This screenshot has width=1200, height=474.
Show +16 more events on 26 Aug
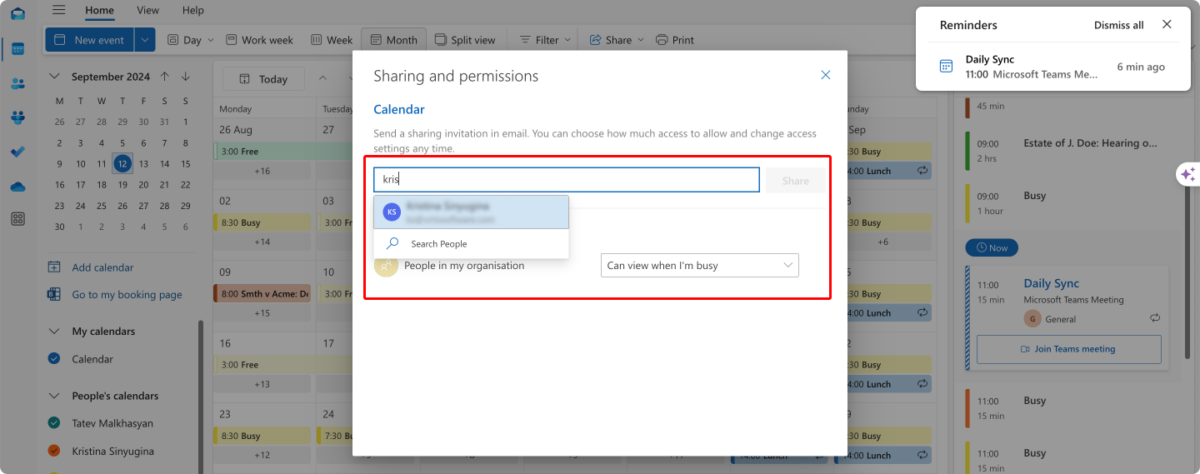(263, 171)
